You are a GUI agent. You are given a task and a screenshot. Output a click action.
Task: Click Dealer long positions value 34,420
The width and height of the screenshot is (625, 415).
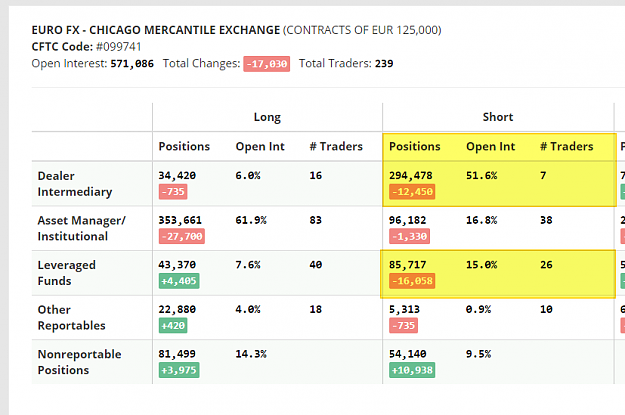[x=177, y=176]
